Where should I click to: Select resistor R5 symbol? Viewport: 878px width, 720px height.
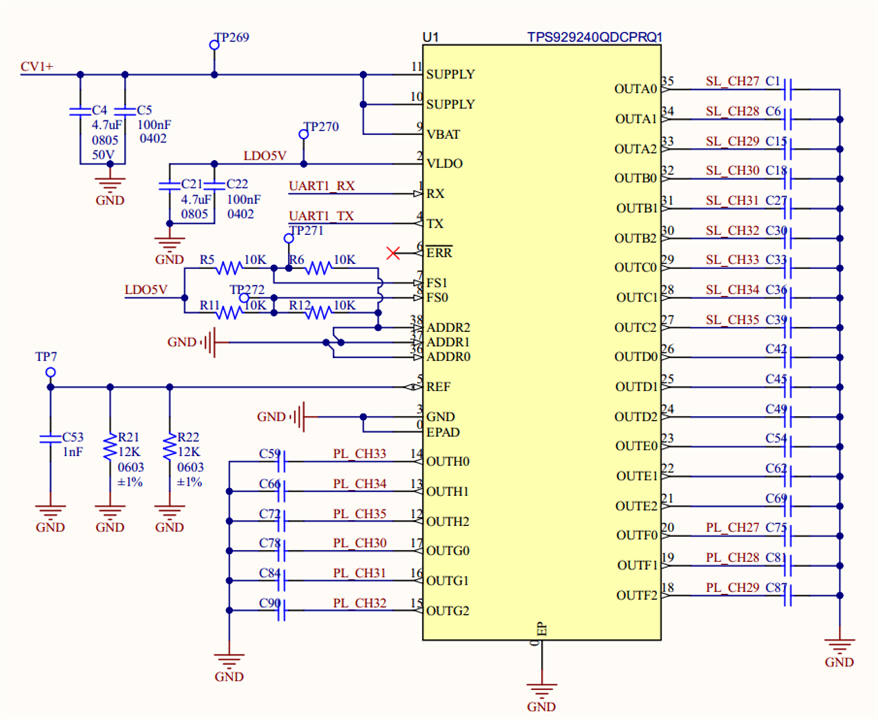click(230, 268)
